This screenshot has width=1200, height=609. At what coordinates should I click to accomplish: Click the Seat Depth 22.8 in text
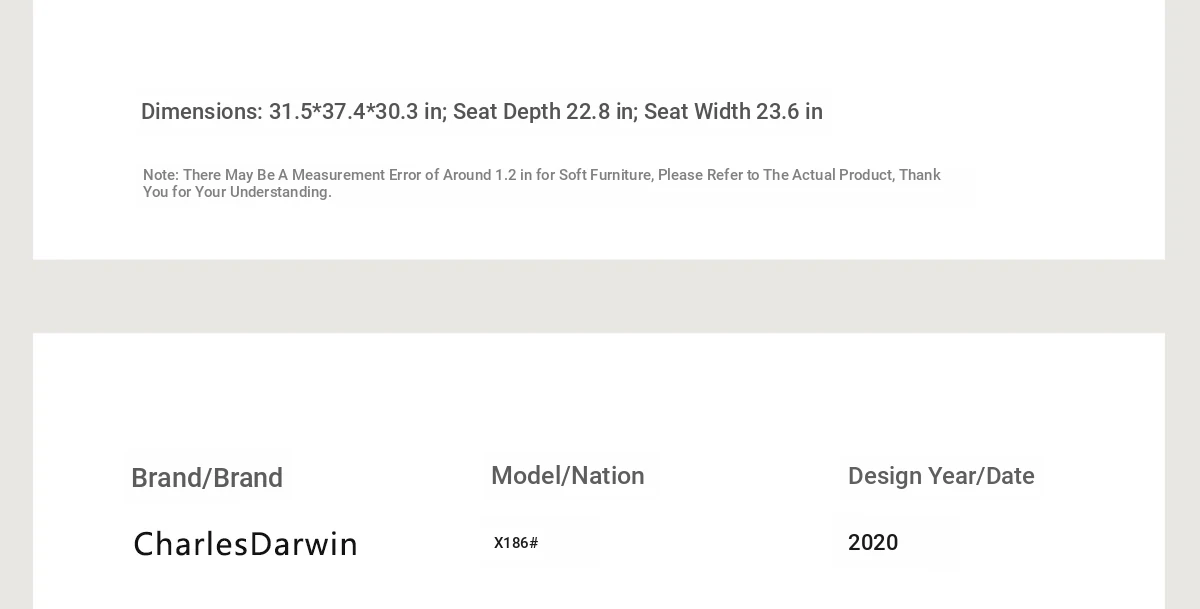pos(543,112)
